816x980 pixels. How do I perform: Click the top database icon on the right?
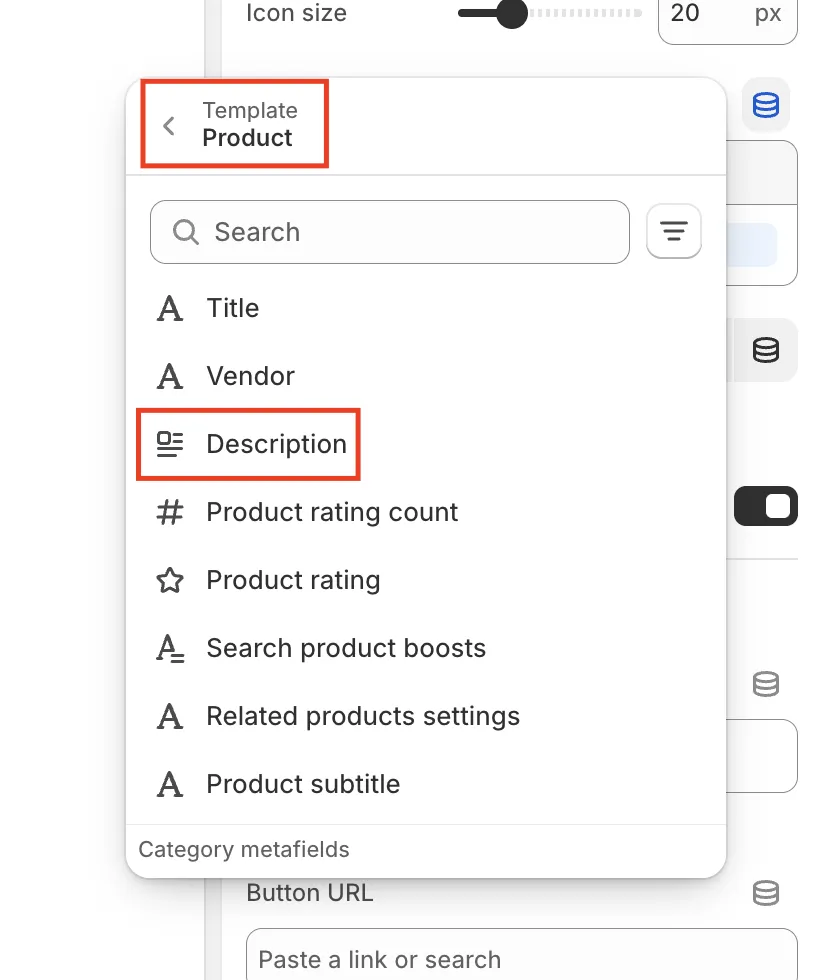coord(765,104)
